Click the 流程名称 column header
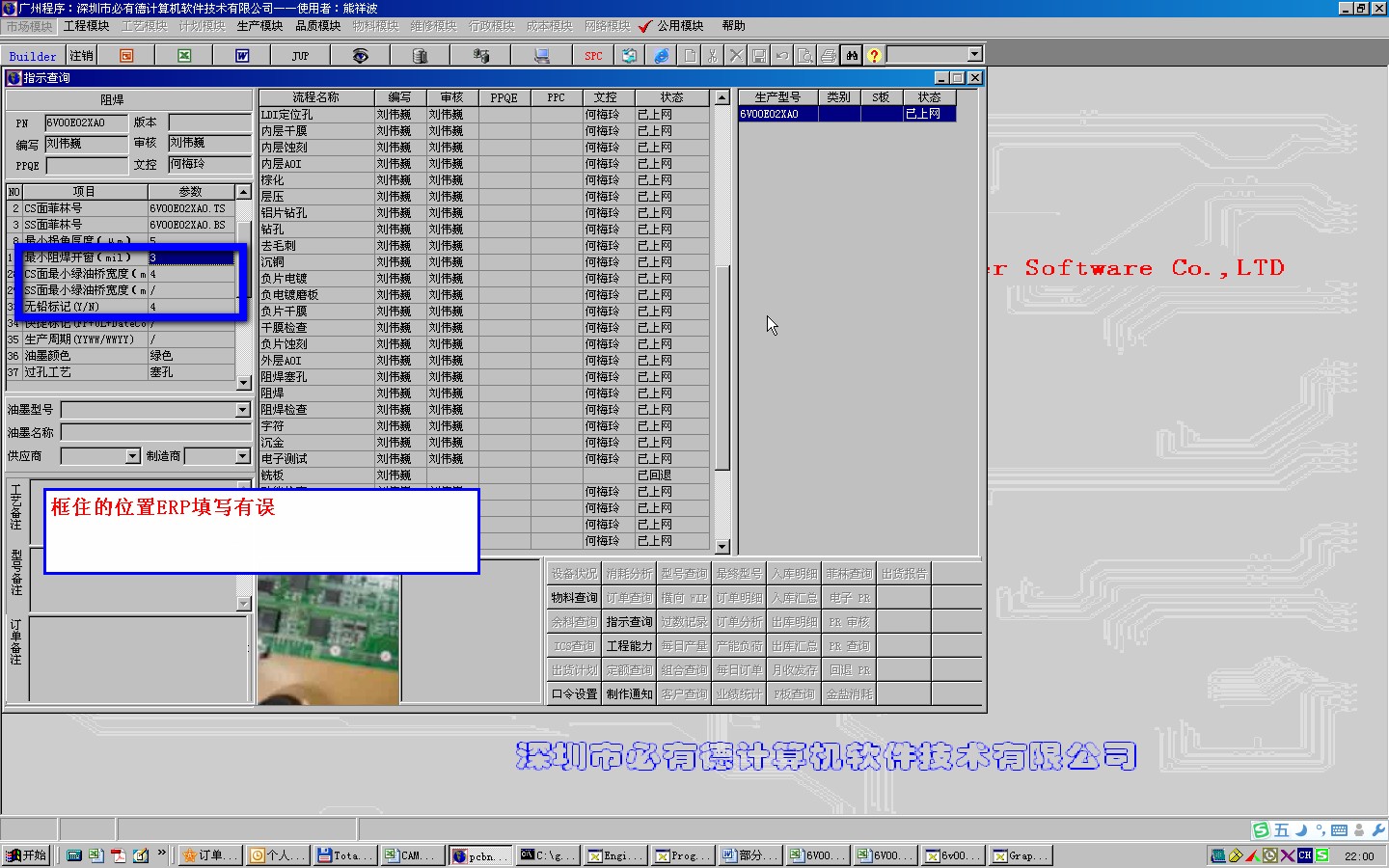The height and width of the screenshot is (868, 1389). [316, 97]
